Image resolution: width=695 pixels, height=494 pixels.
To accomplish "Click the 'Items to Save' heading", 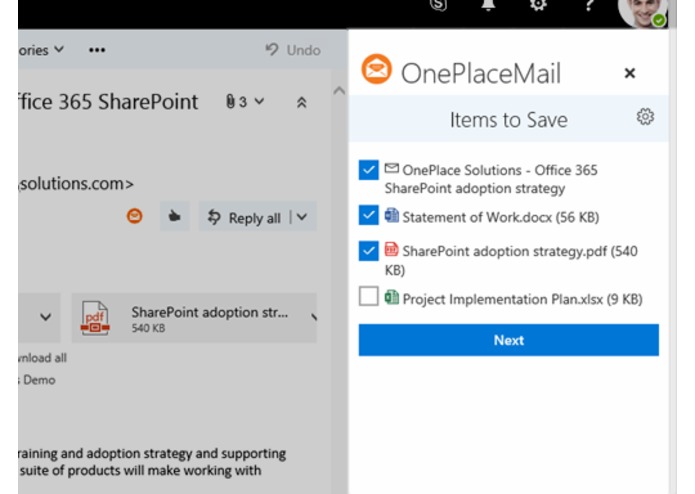I will click(508, 120).
